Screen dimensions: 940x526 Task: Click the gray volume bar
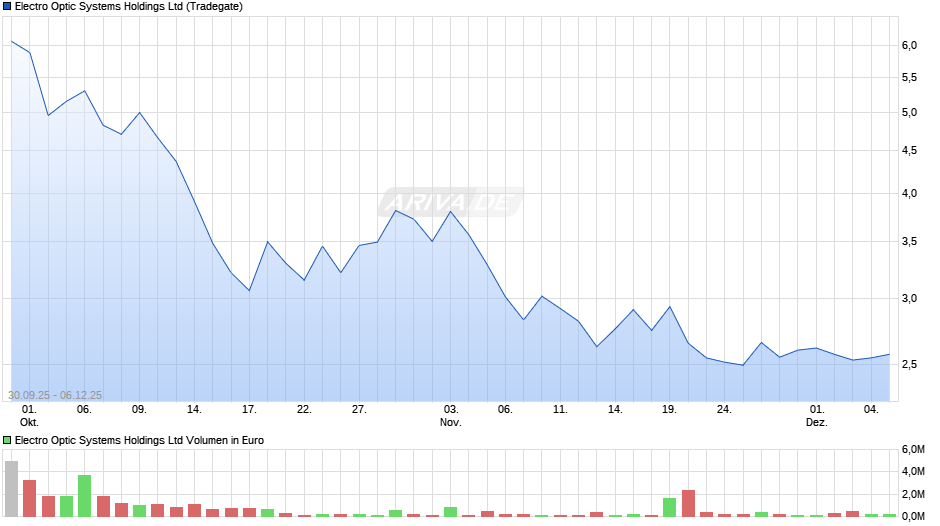11,489
